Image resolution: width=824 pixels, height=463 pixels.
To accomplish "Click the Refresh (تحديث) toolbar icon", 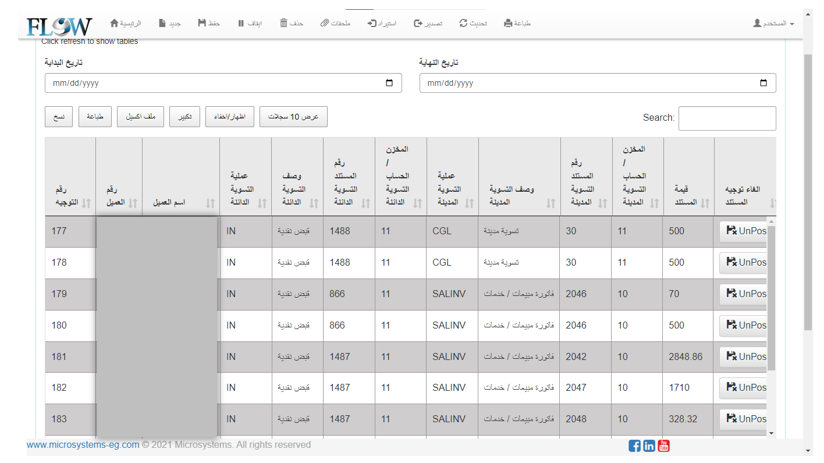I will point(463,23).
